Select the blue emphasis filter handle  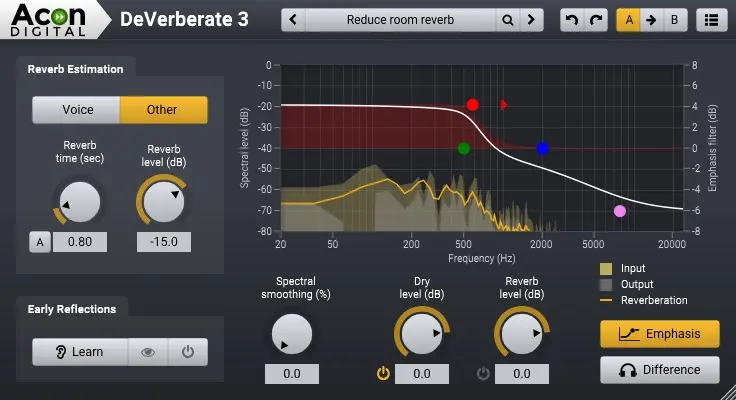pyautogui.click(x=543, y=149)
